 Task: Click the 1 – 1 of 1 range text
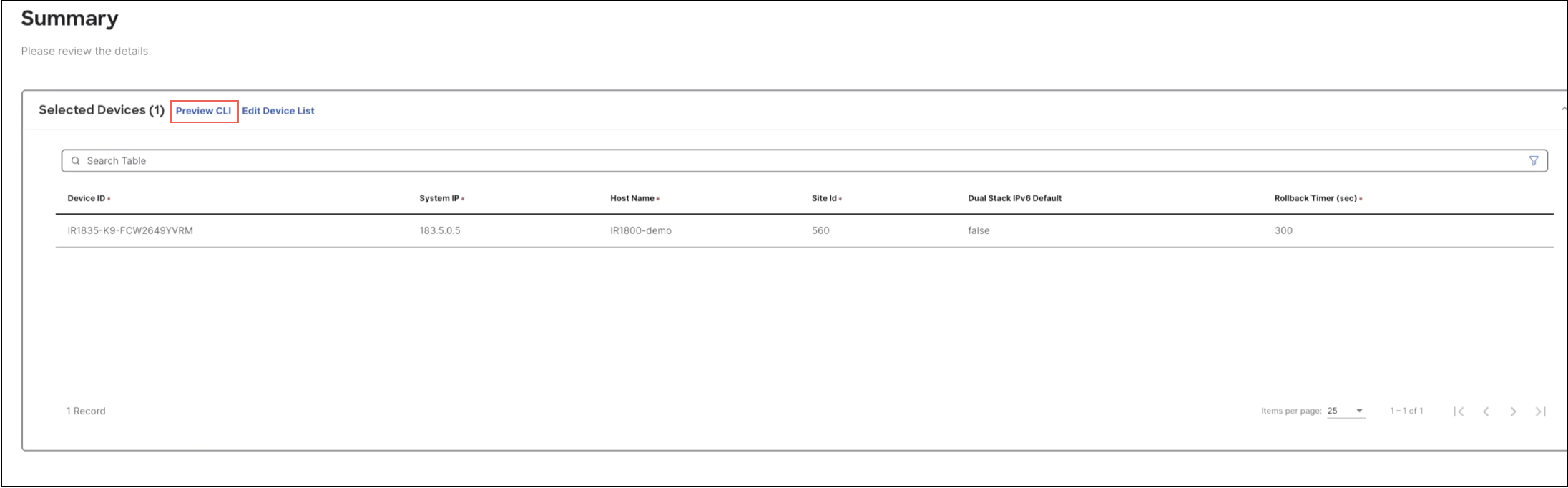coord(1406,411)
